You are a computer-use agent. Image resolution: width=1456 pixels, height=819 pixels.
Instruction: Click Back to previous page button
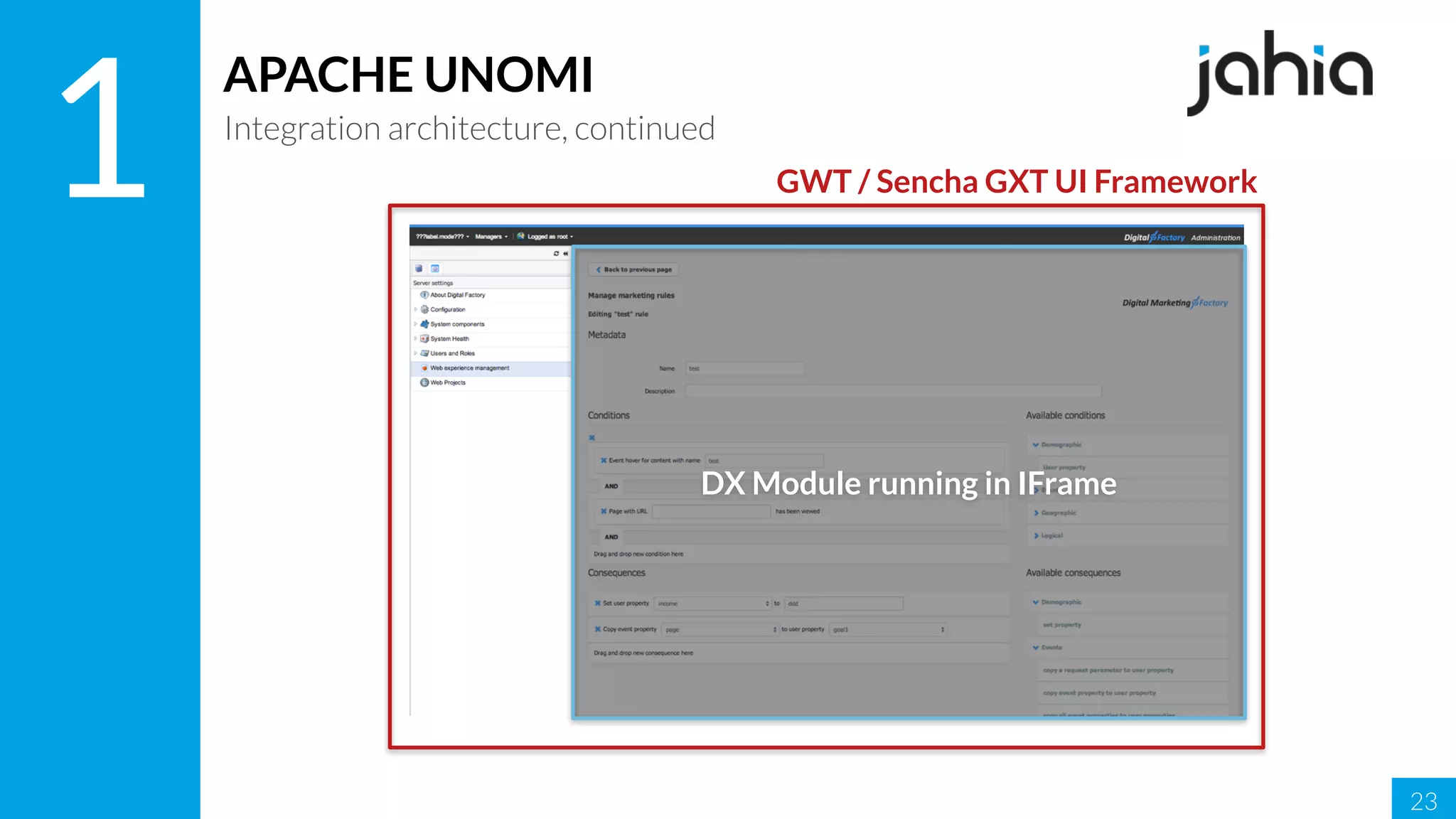click(633, 270)
